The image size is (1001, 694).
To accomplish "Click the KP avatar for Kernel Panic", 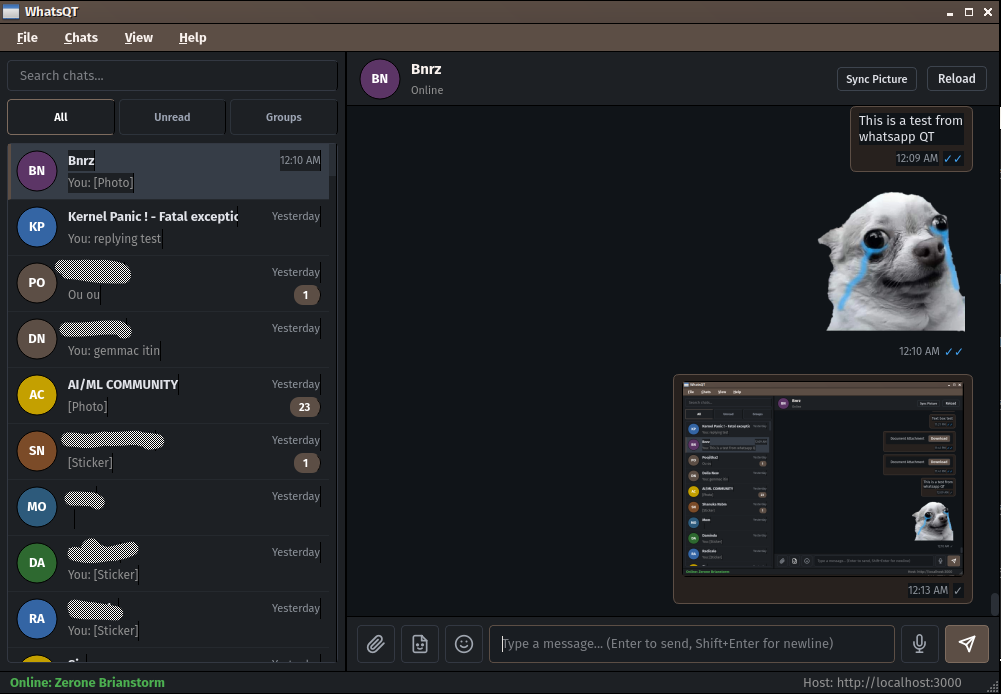I will click(37, 227).
